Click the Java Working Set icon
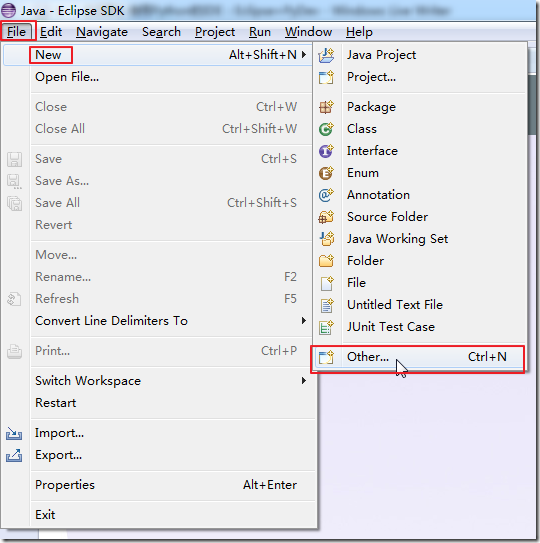The width and height of the screenshot is (540, 543). (x=326, y=239)
